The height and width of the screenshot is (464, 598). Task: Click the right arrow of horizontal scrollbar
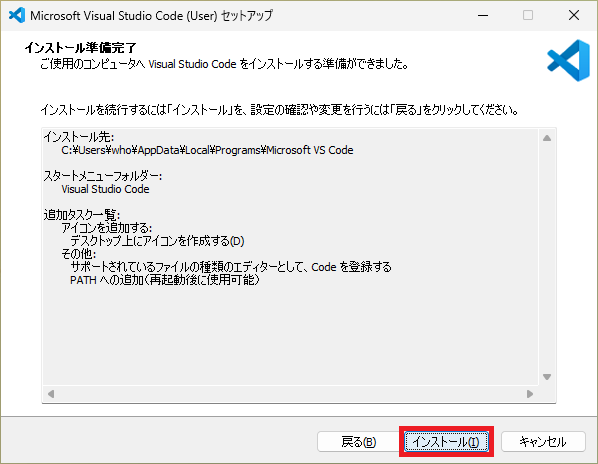click(x=530, y=393)
